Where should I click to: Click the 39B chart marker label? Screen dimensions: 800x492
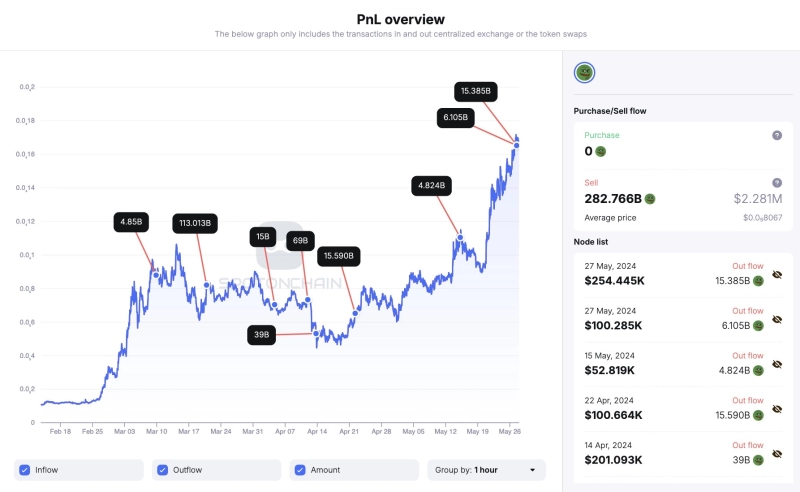261,335
